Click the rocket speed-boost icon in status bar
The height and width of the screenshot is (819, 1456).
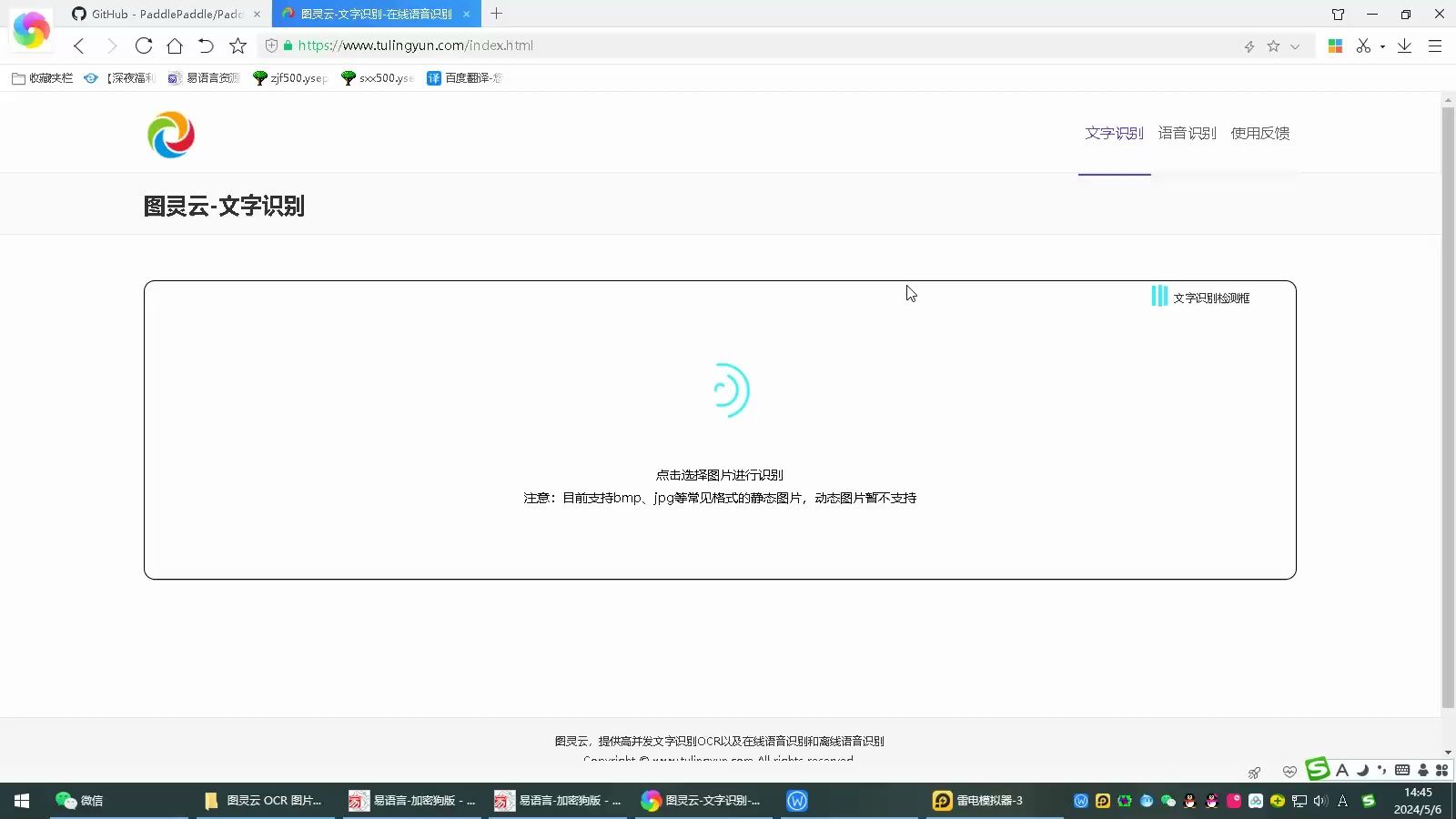[1253, 772]
